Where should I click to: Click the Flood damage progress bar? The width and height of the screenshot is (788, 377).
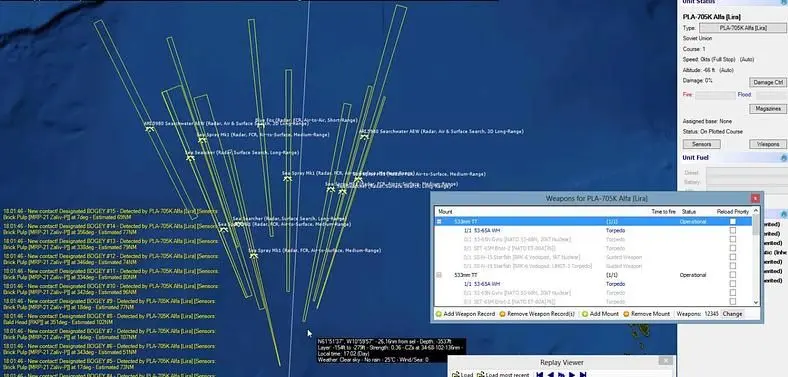click(771, 95)
